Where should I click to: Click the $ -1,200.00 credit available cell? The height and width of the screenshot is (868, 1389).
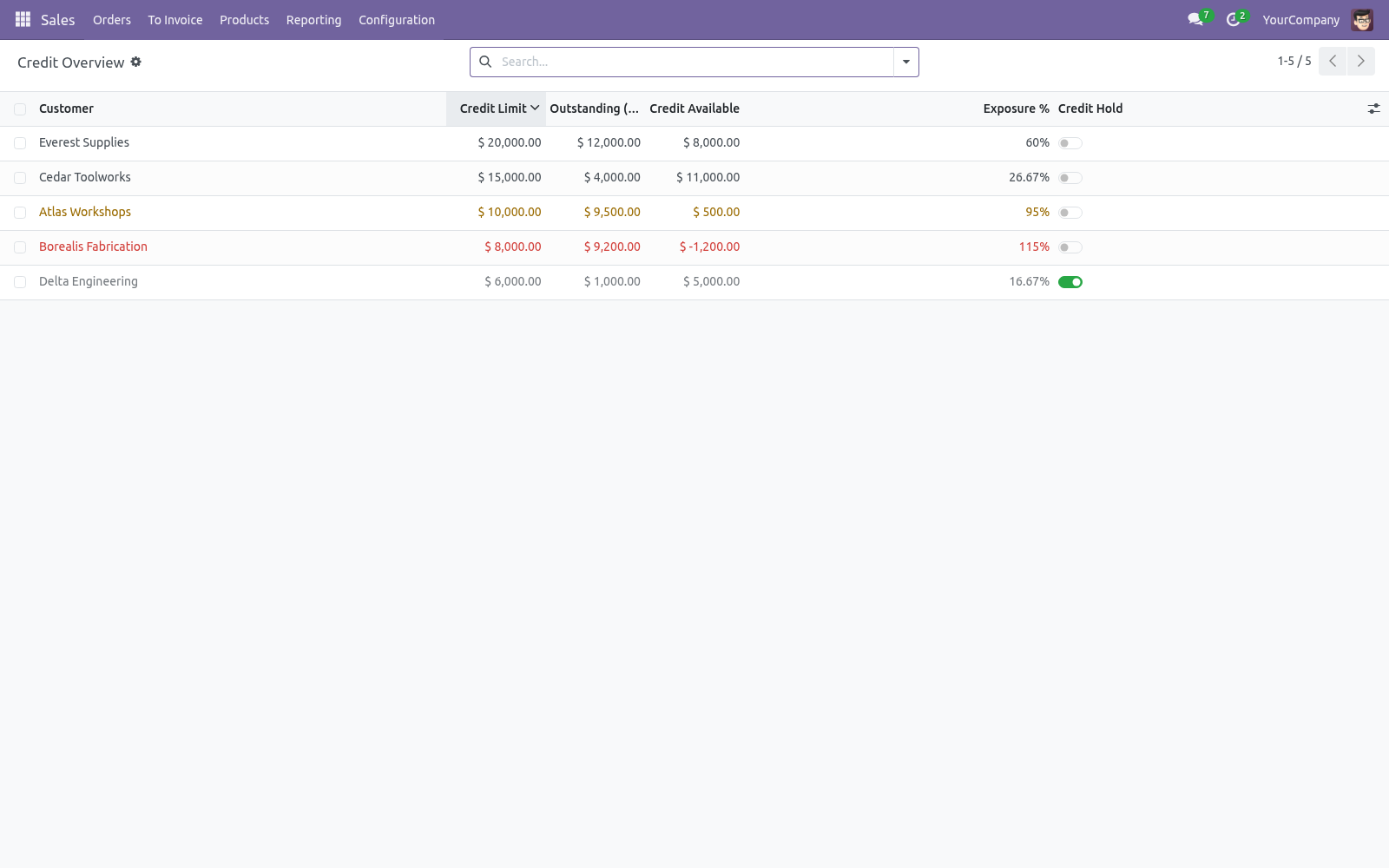point(709,247)
